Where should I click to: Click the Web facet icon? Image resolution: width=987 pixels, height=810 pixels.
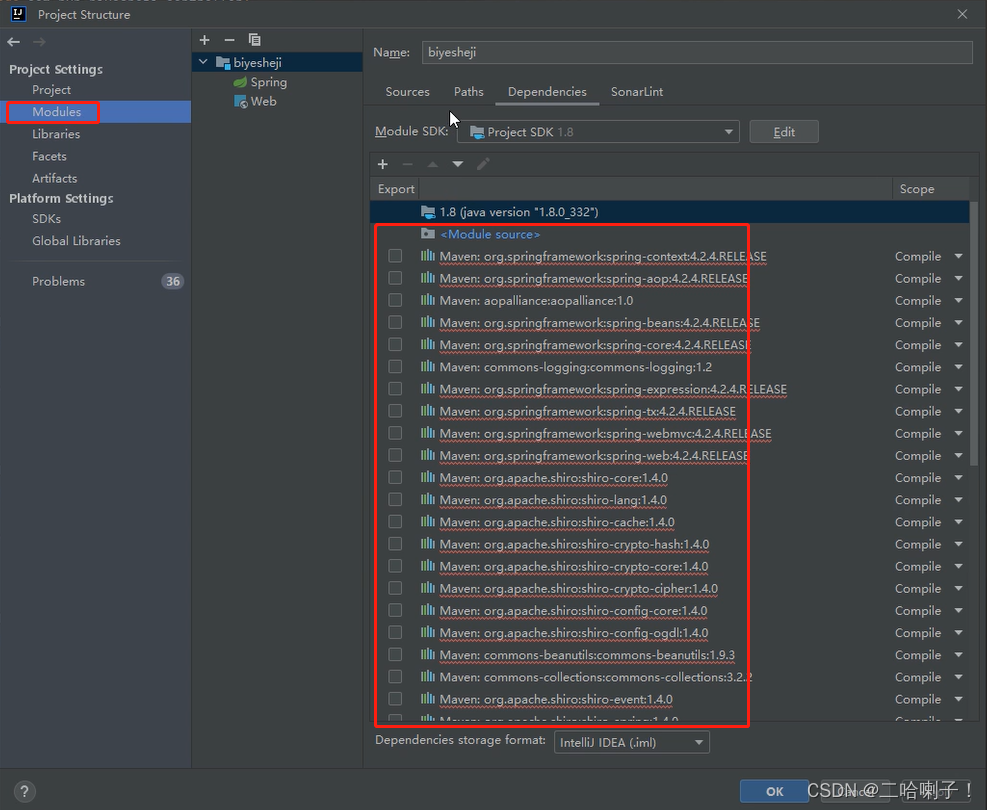240,101
